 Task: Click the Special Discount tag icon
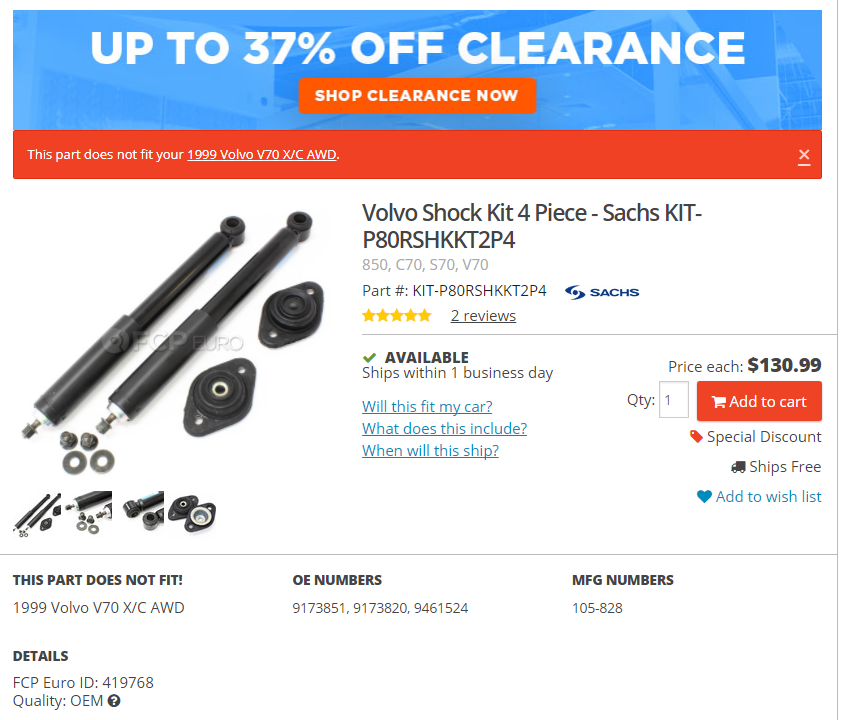click(696, 437)
